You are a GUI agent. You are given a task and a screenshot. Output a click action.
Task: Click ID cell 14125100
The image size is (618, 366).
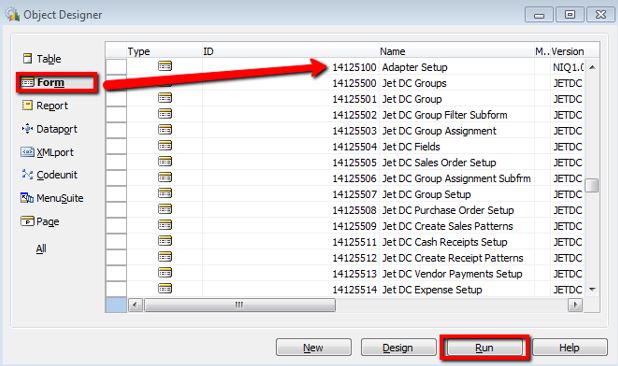click(354, 67)
